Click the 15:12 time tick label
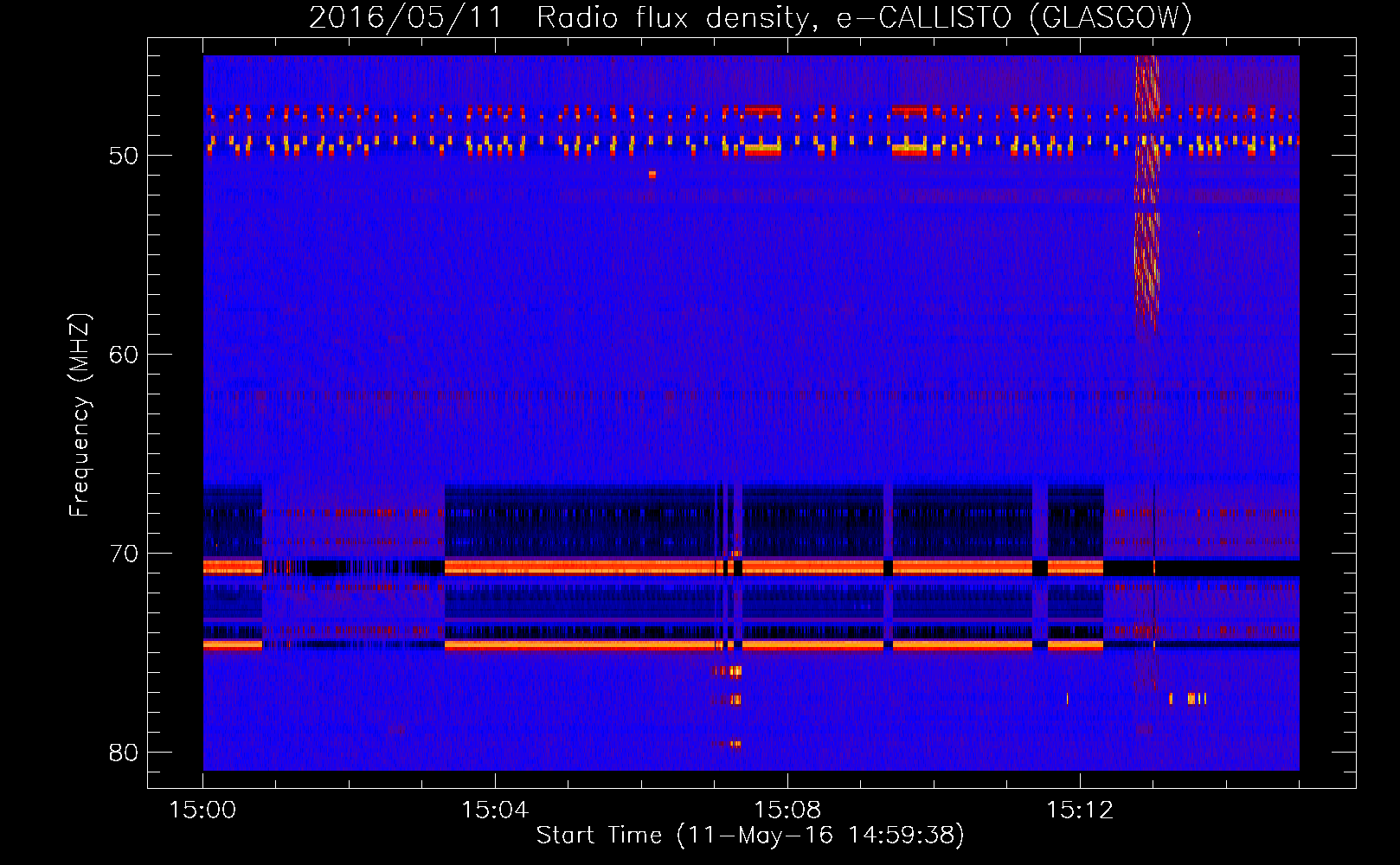This screenshot has height=865, width=1400. click(x=1080, y=811)
